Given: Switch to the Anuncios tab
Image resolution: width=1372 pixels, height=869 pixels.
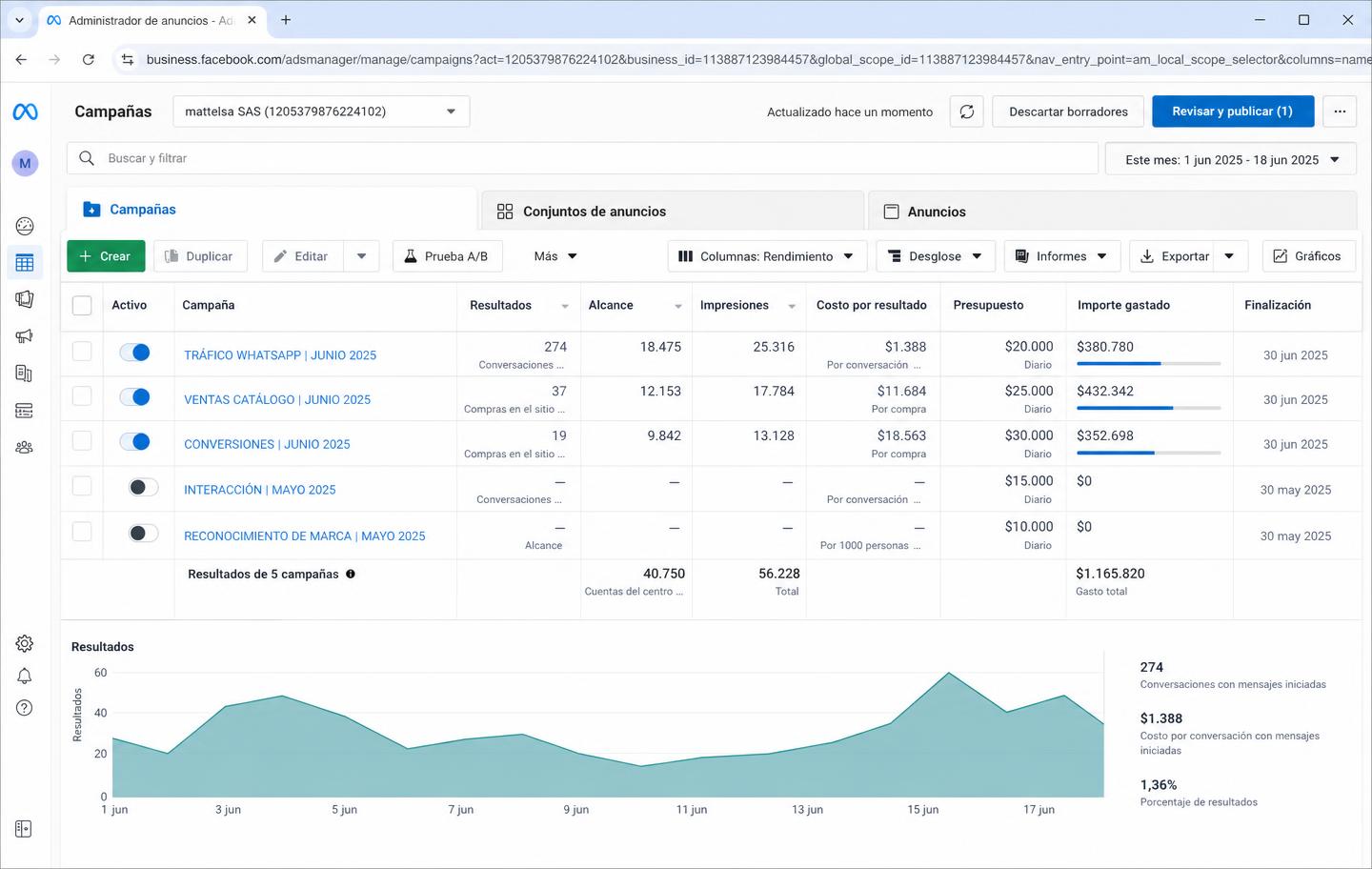Looking at the screenshot, I should pyautogui.click(x=1113, y=212).
